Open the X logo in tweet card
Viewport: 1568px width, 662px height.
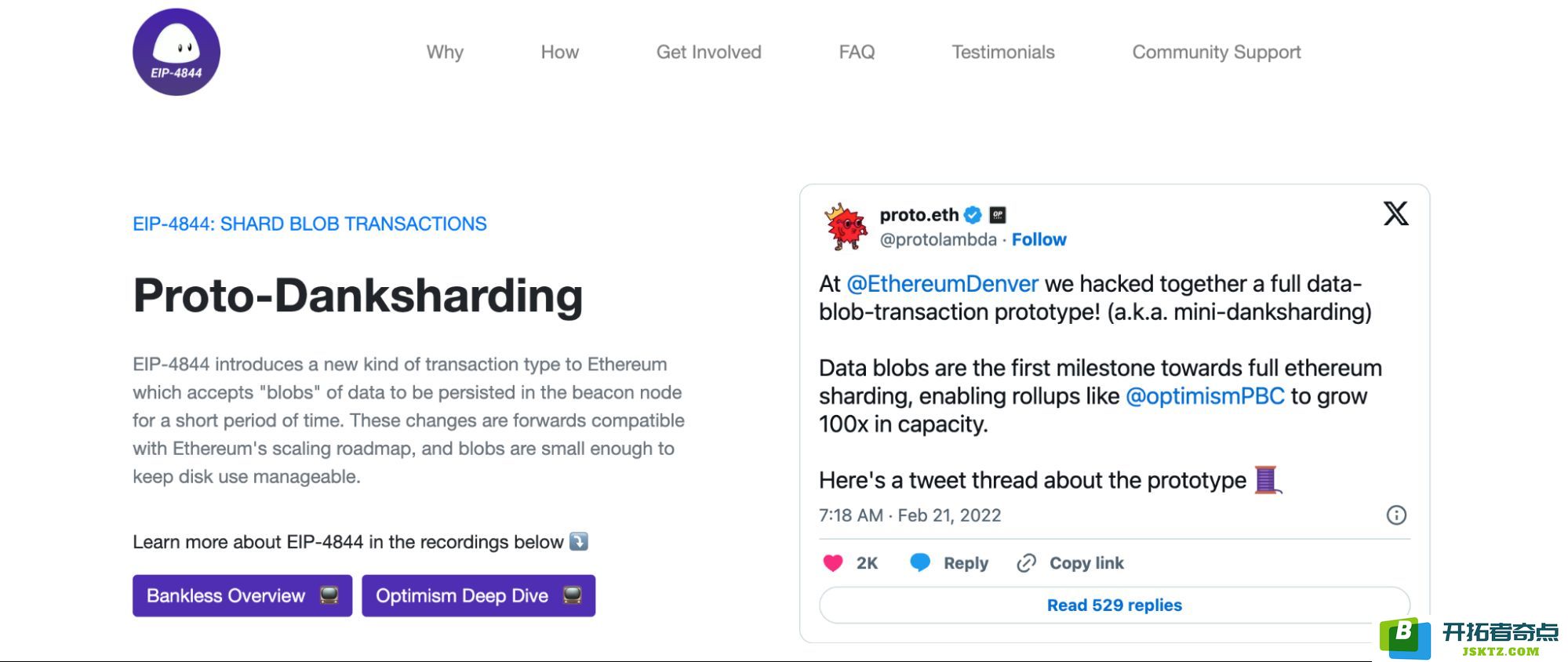click(x=1395, y=213)
